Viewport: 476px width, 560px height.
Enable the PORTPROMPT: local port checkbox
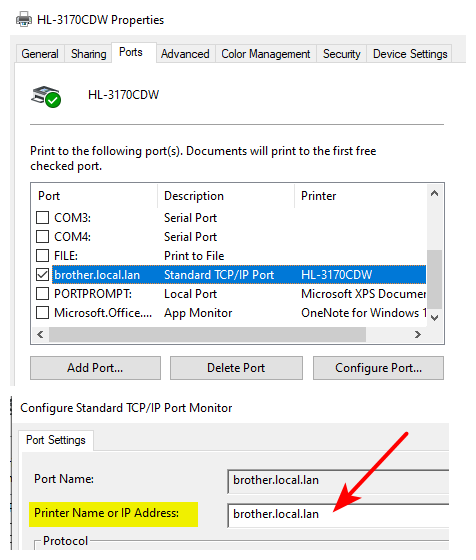(42, 294)
